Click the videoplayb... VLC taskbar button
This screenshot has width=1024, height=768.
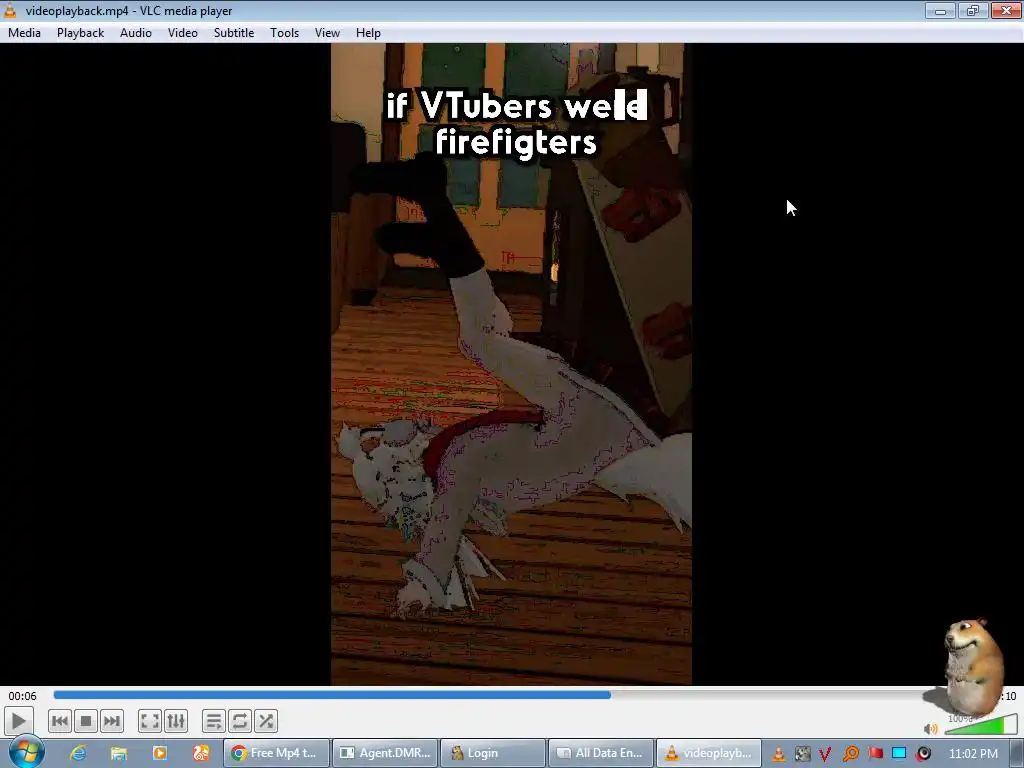click(x=709, y=753)
